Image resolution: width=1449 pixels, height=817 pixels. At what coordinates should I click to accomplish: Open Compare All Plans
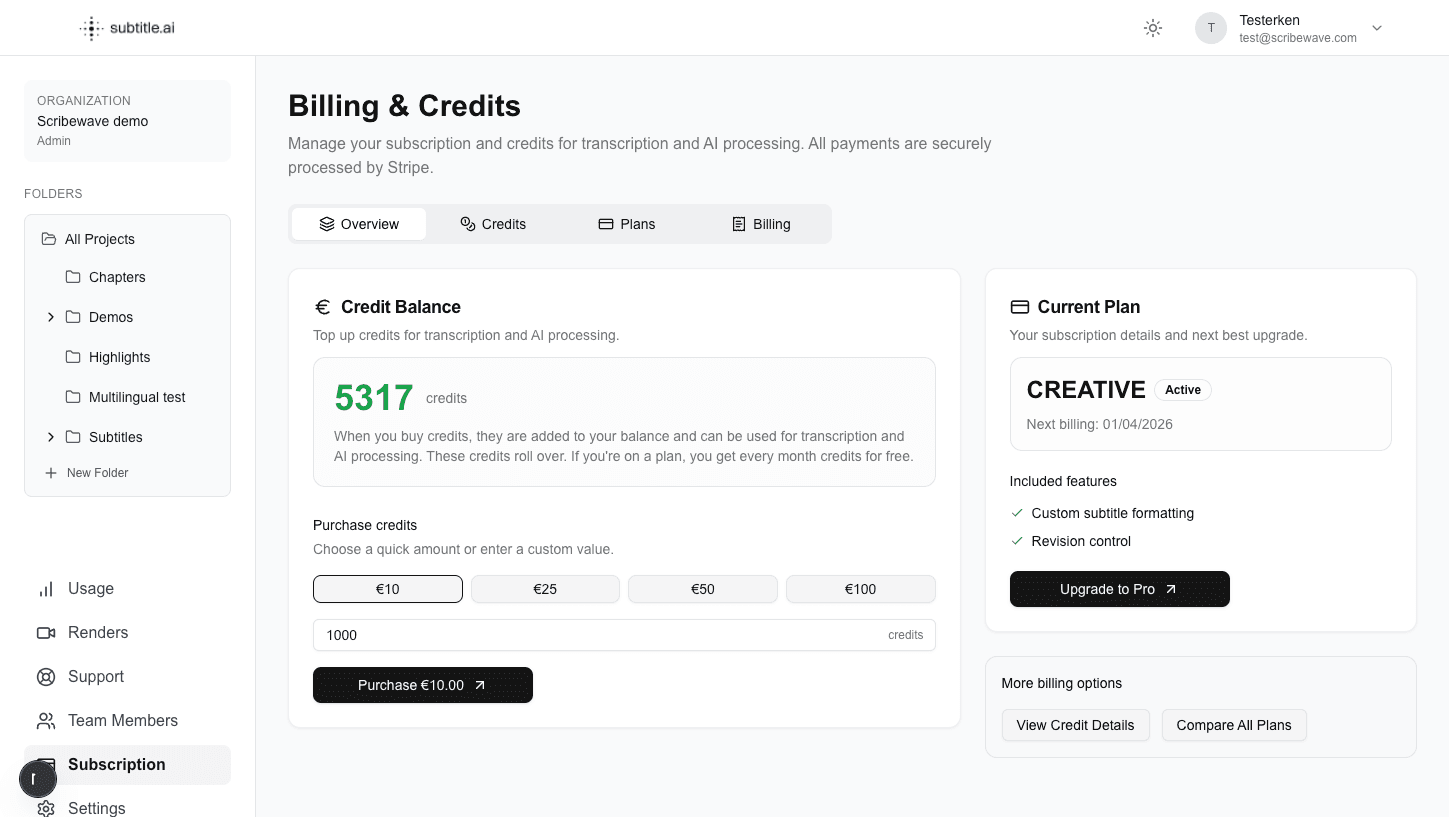pyautogui.click(x=1234, y=725)
